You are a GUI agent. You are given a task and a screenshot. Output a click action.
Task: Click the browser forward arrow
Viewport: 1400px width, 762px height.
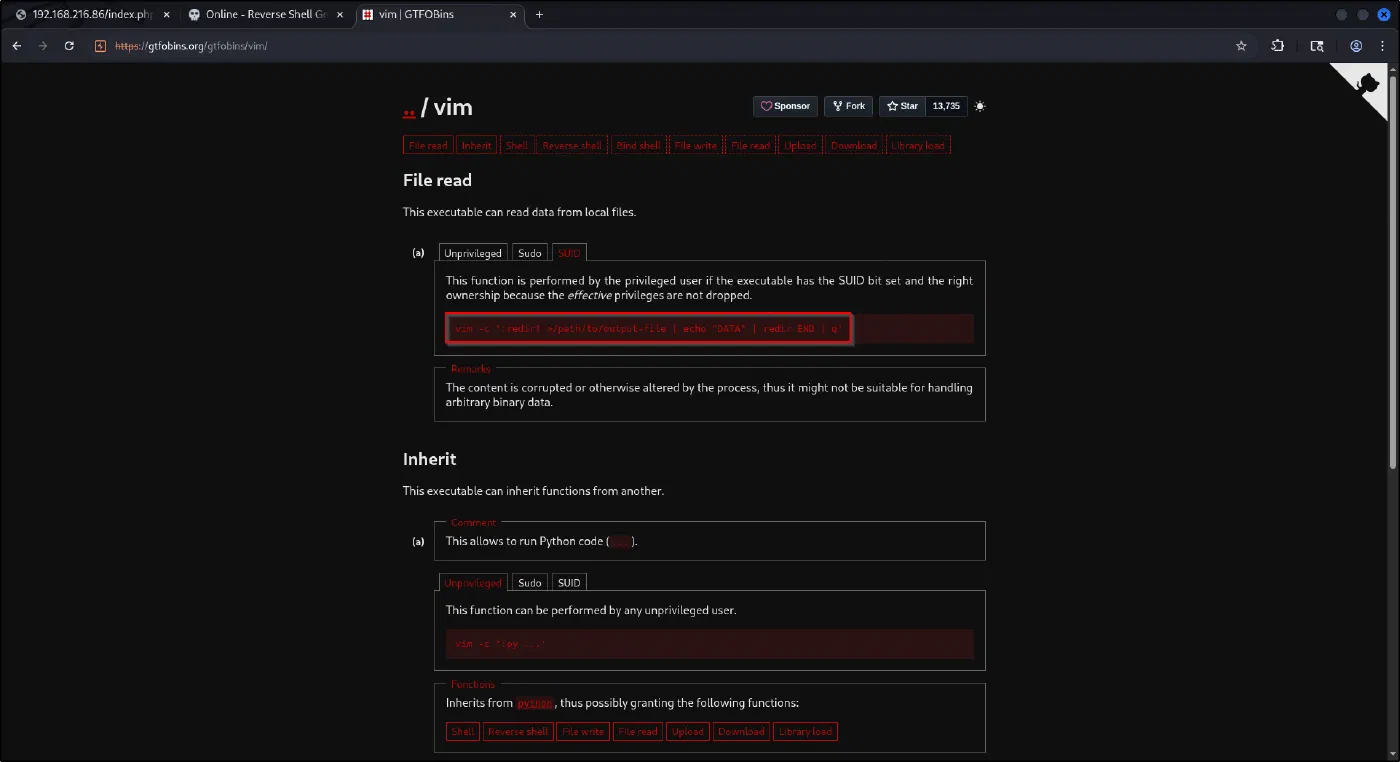click(42, 46)
